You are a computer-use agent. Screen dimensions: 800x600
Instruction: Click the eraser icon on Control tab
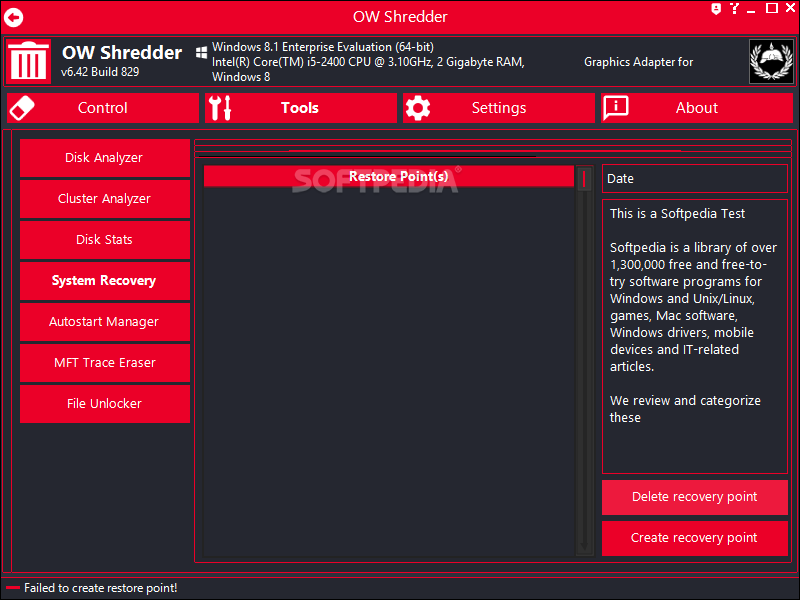(22, 108)
